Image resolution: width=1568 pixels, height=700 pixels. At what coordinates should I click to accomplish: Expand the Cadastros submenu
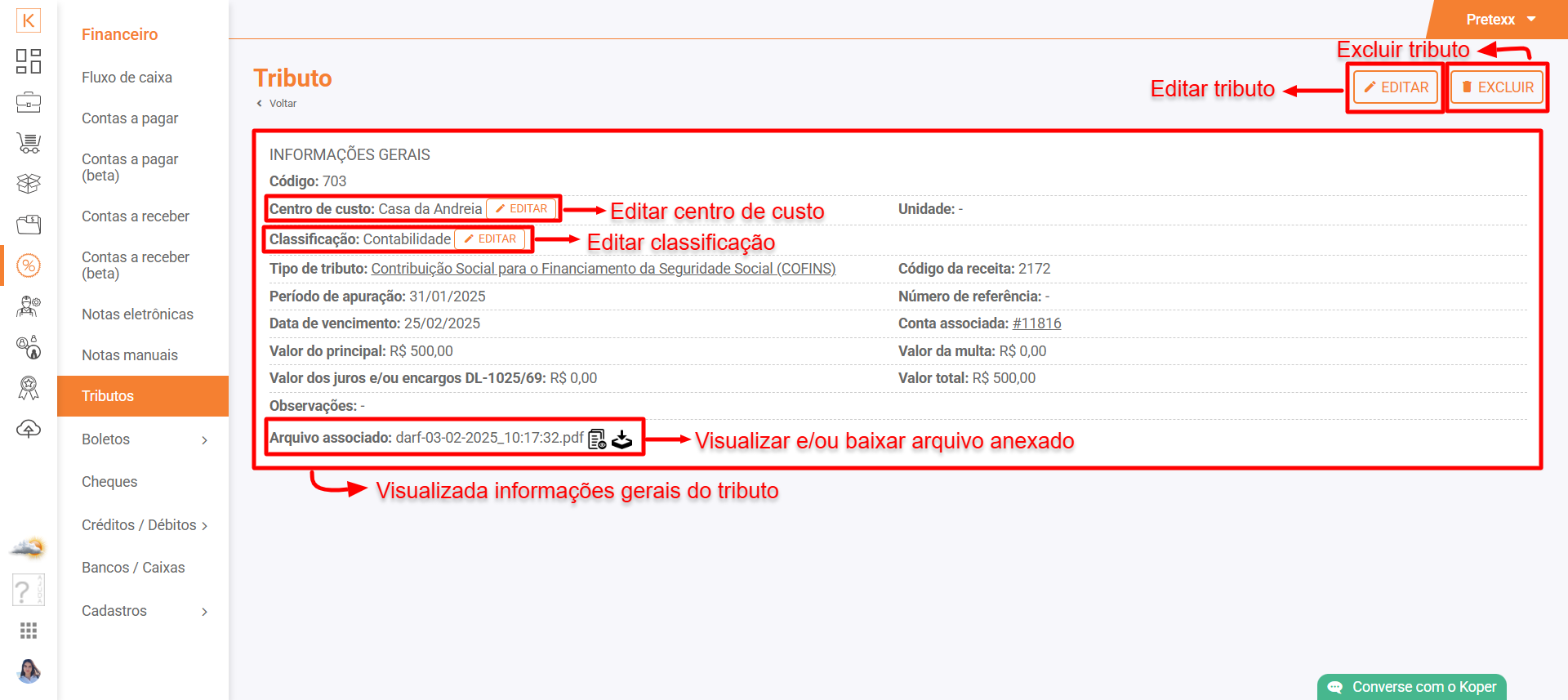204,612
